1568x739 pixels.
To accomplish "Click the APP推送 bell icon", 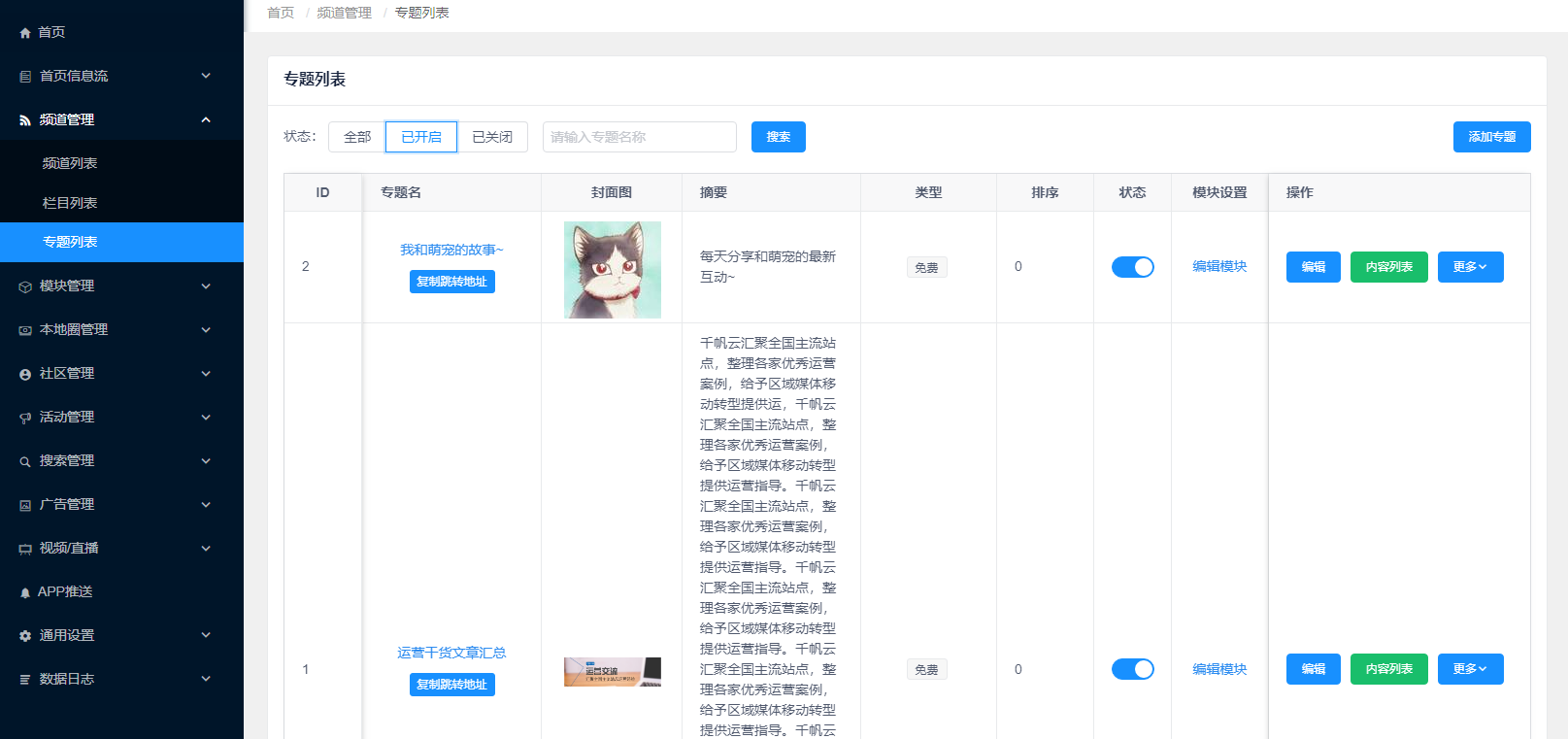I will (25, 592).
